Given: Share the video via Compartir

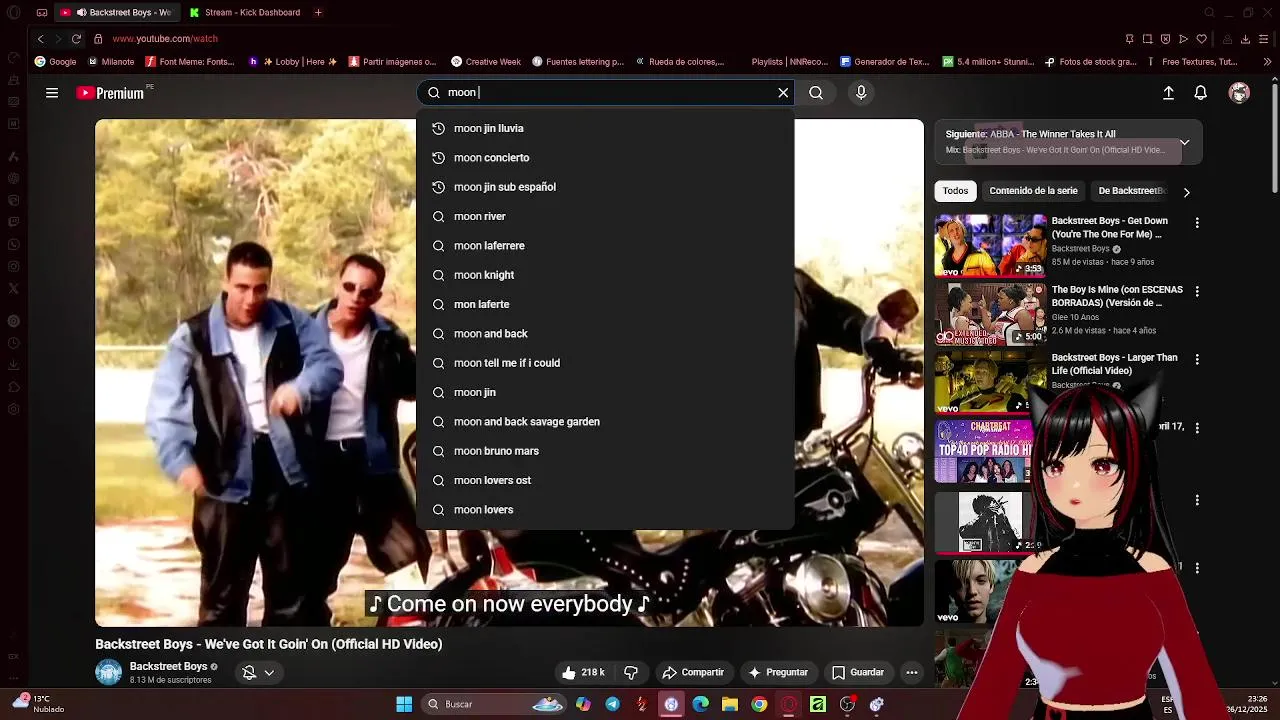Looking at the screenshot, I should [693, 672].
